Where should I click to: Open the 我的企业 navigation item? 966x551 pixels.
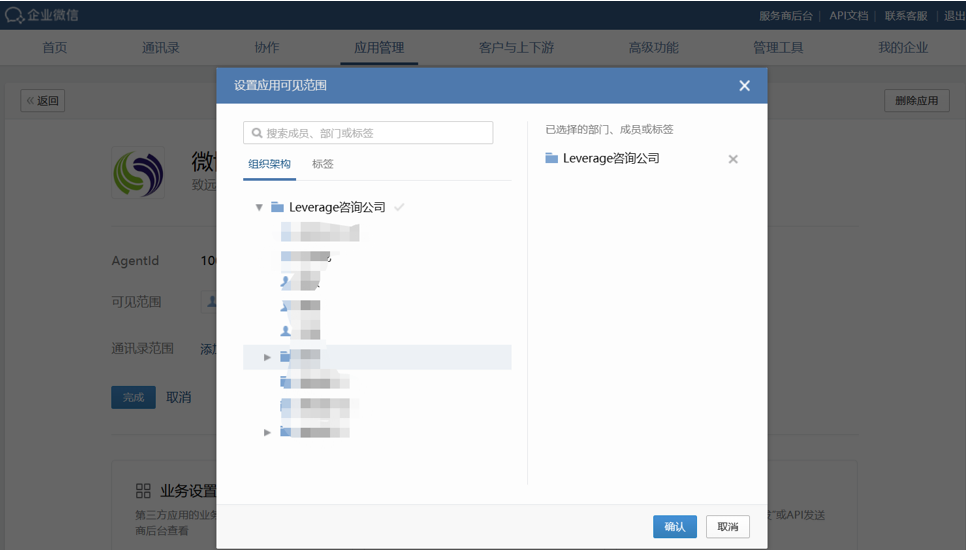point(903,47)
